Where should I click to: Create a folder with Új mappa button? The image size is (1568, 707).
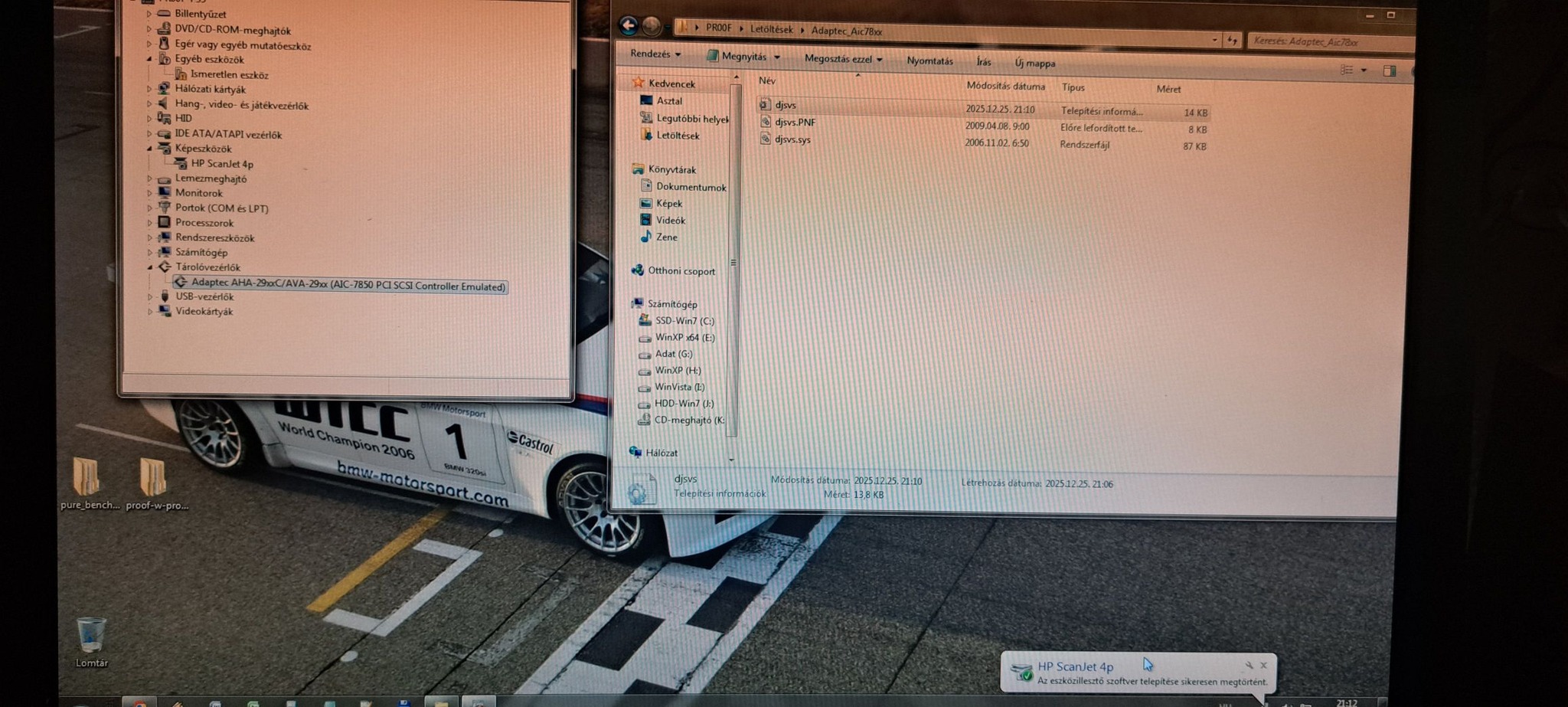coord(1034,63)
